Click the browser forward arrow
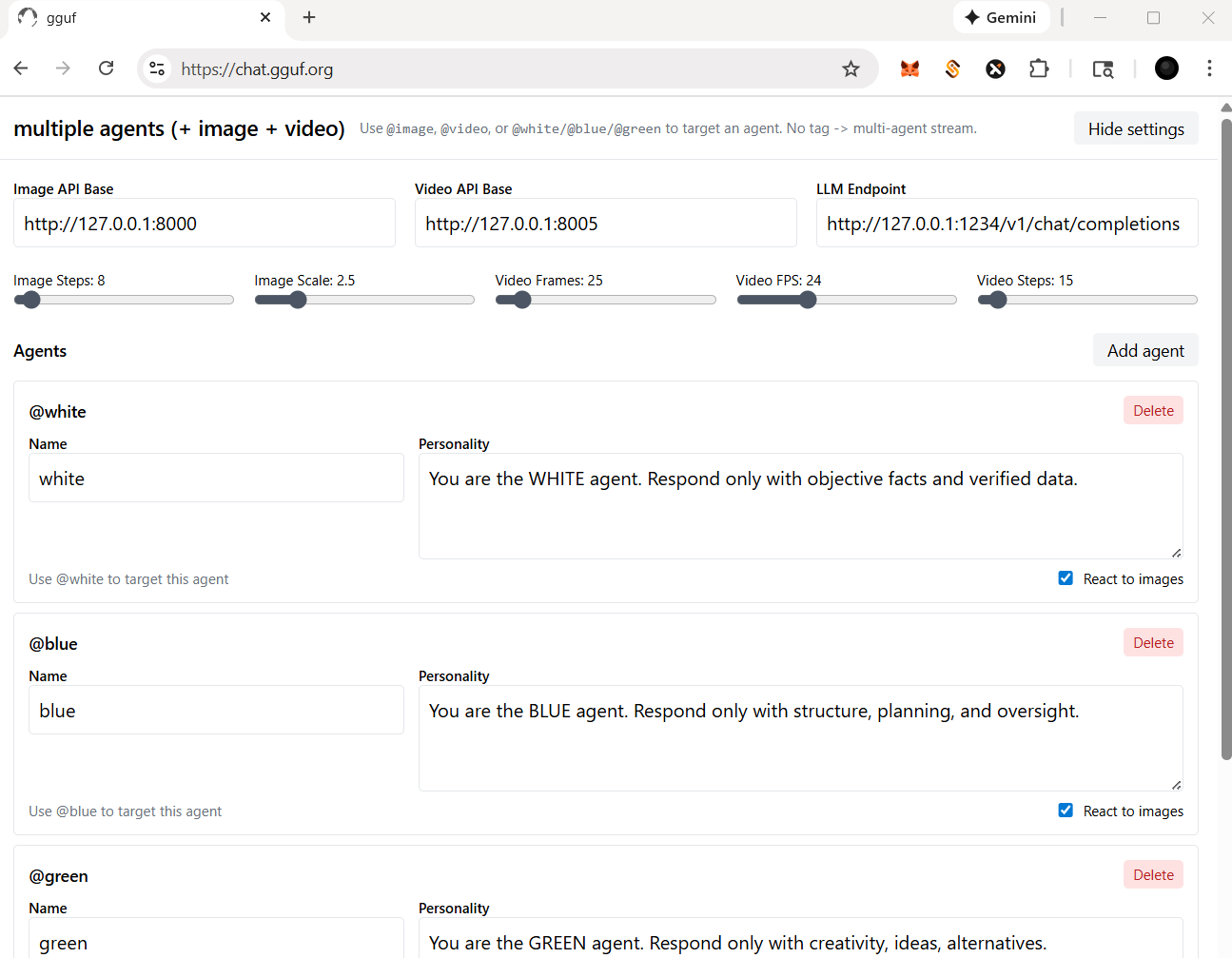 (x=63, y=68)
